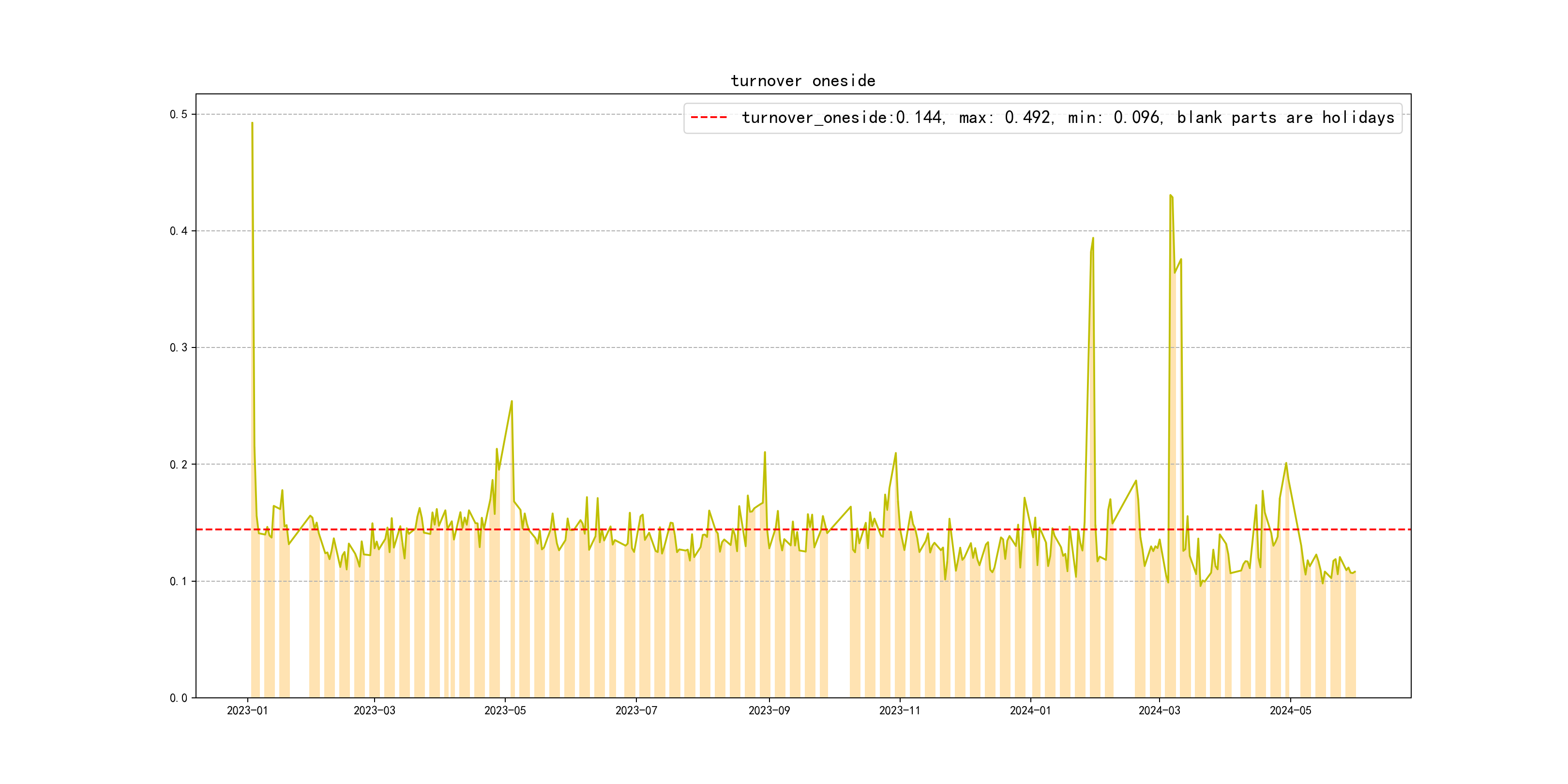The height and width of the screenshot is (784, 1568).
Task: Click the 0.4 y-axis tick label
Action: 179,231
